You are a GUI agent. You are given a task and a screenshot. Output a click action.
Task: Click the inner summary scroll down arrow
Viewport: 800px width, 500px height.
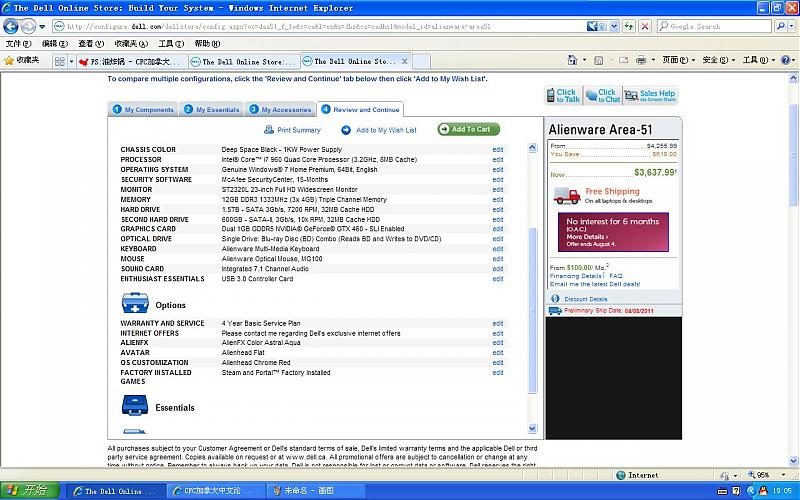click(x=532, y=429)
